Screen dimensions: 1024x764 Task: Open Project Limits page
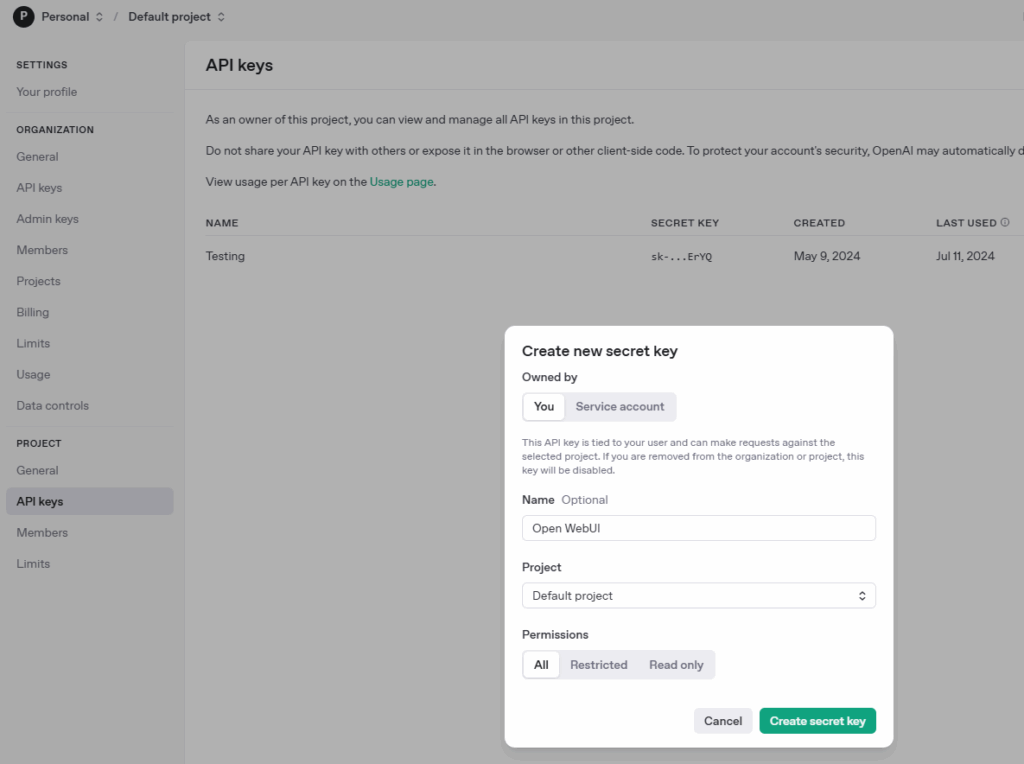pyautogui.click(x=33, y=564)
